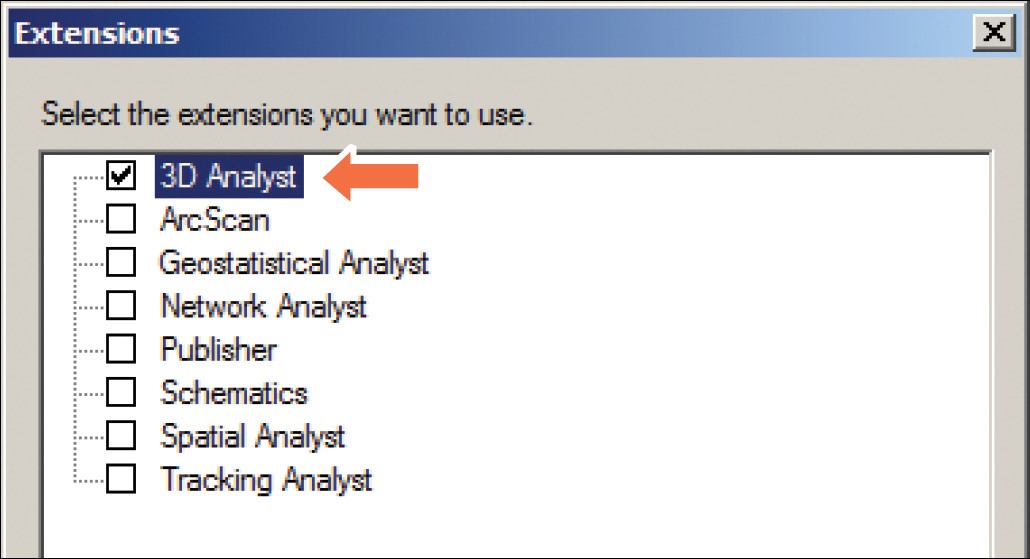Activate the Spatial Analyst checkbox
Image resolution: width=1030 pixels, height=559 pixels.
tap(121, 437)
